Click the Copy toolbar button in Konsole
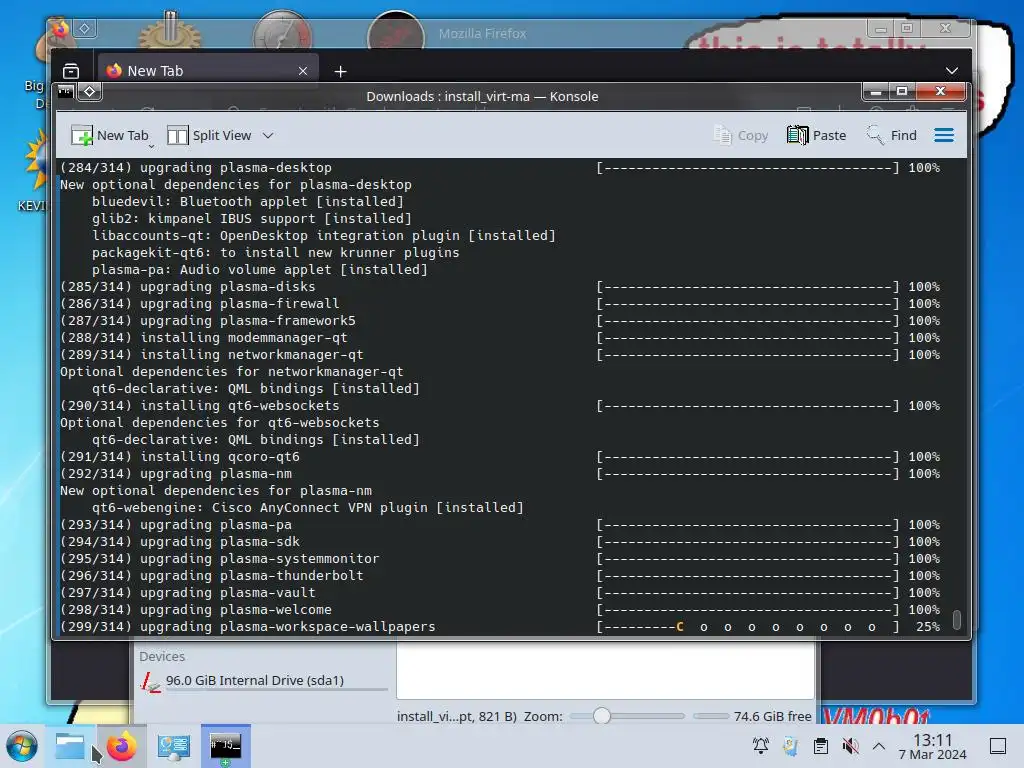Image resolution: width=1024 pixels, height=768 pixels. click(741, 135)
